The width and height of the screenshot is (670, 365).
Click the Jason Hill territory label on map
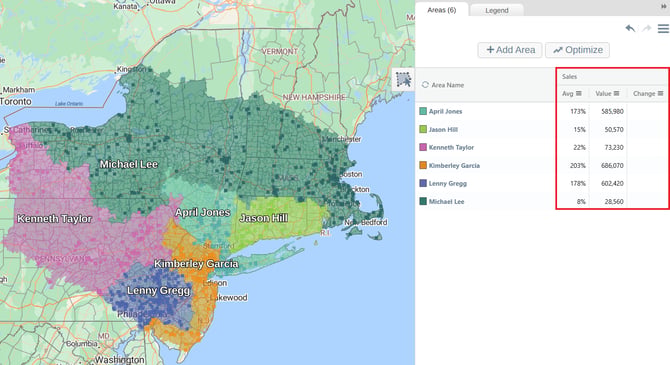click(x=264, y=218)
